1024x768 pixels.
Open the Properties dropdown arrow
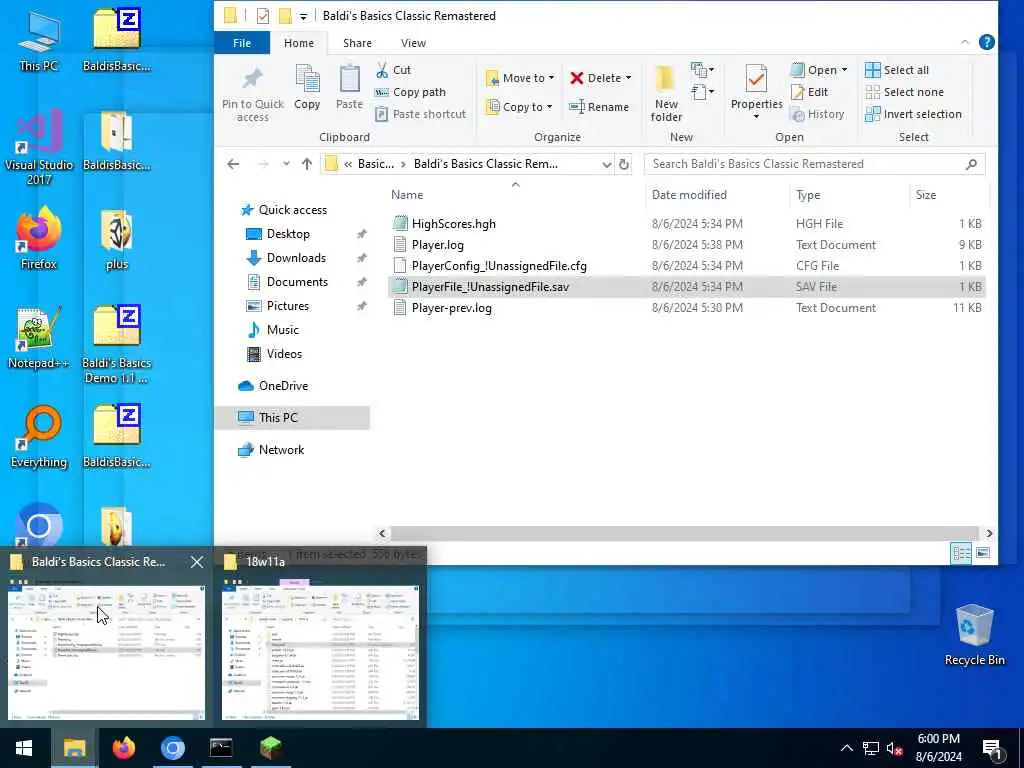756,117
